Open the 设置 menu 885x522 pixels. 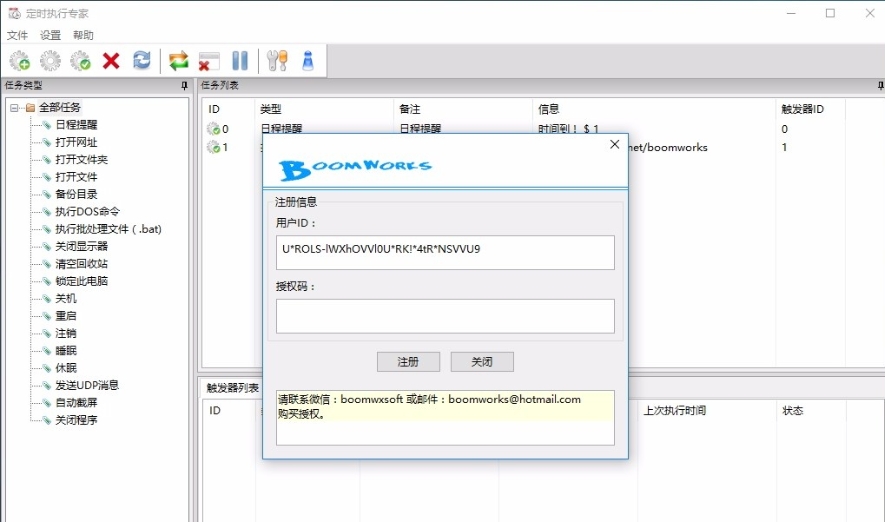(x=50, y=35)
